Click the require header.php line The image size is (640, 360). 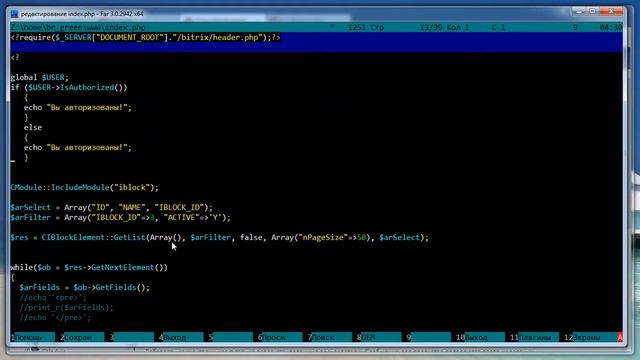(x=145, y=38)
